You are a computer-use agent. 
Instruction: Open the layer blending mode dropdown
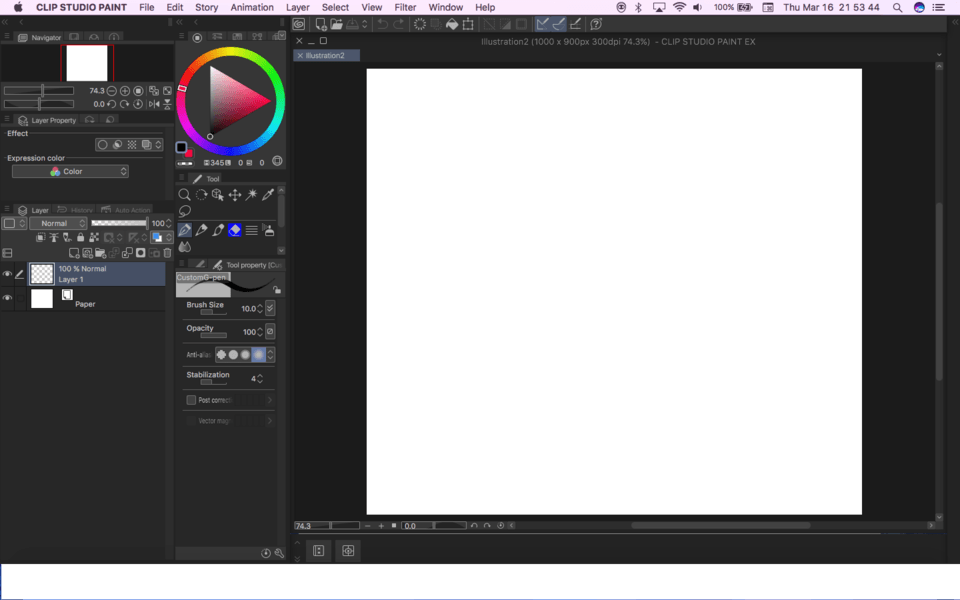point(58,223)
